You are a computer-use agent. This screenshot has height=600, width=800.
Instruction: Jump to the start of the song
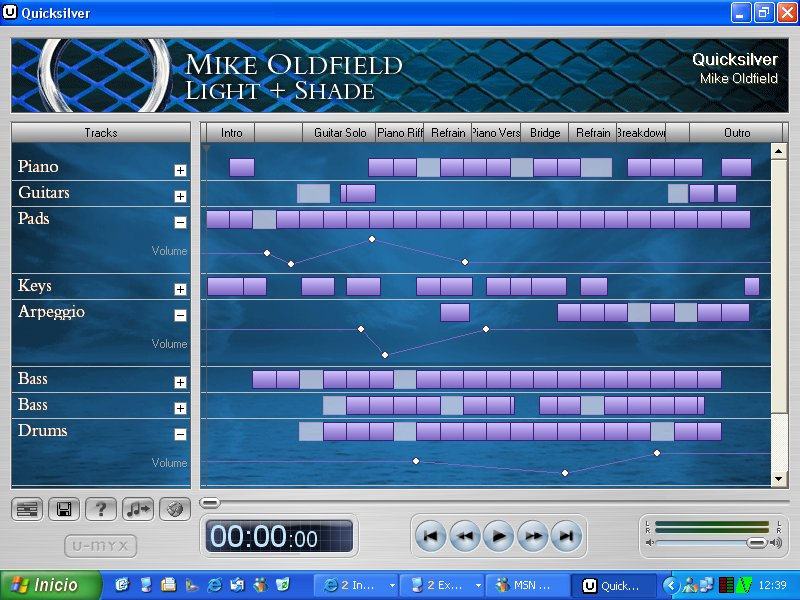pyautogui.click(x=431, y=536)
